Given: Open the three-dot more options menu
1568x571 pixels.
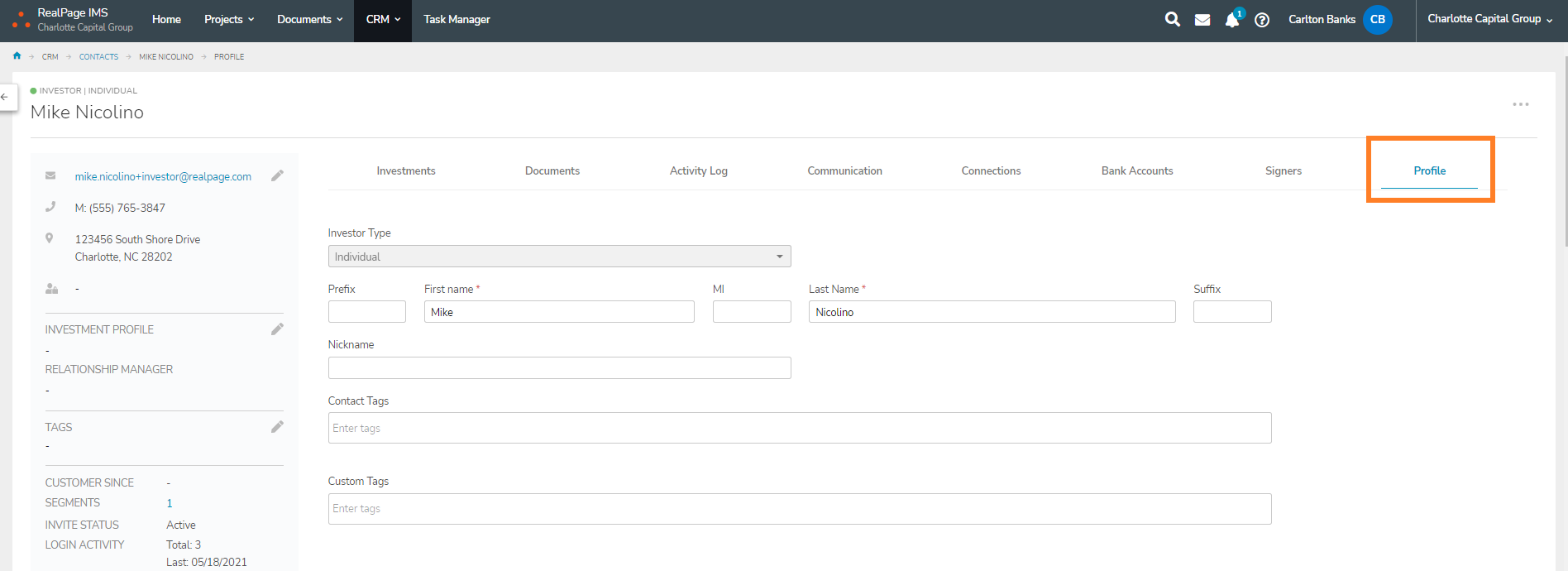Looking at the screenshot, I should click(1521, 104).
